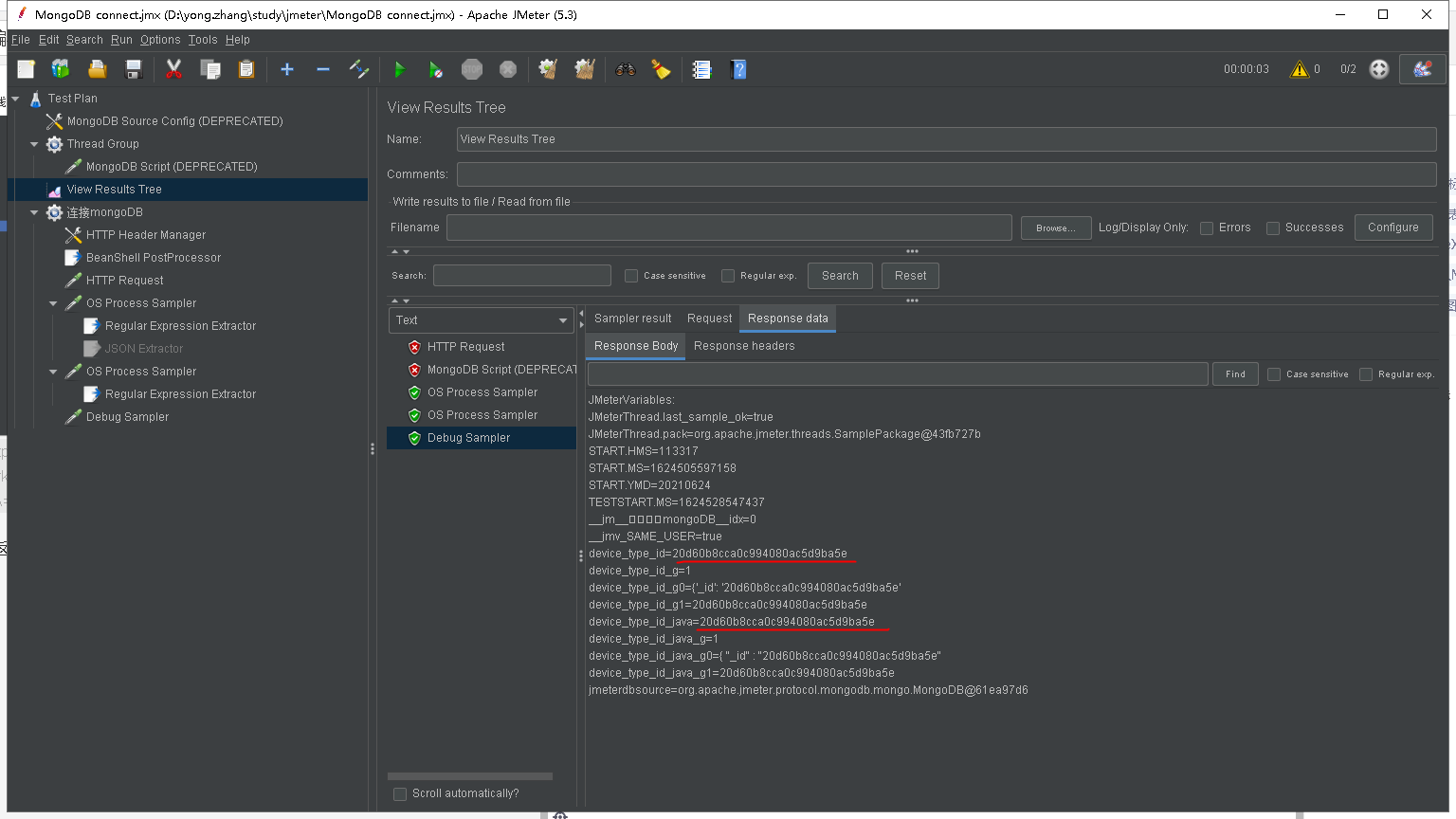Click the Reset Search brush icon
This screenshot has width=1456, height=819.
click(661, 69)
